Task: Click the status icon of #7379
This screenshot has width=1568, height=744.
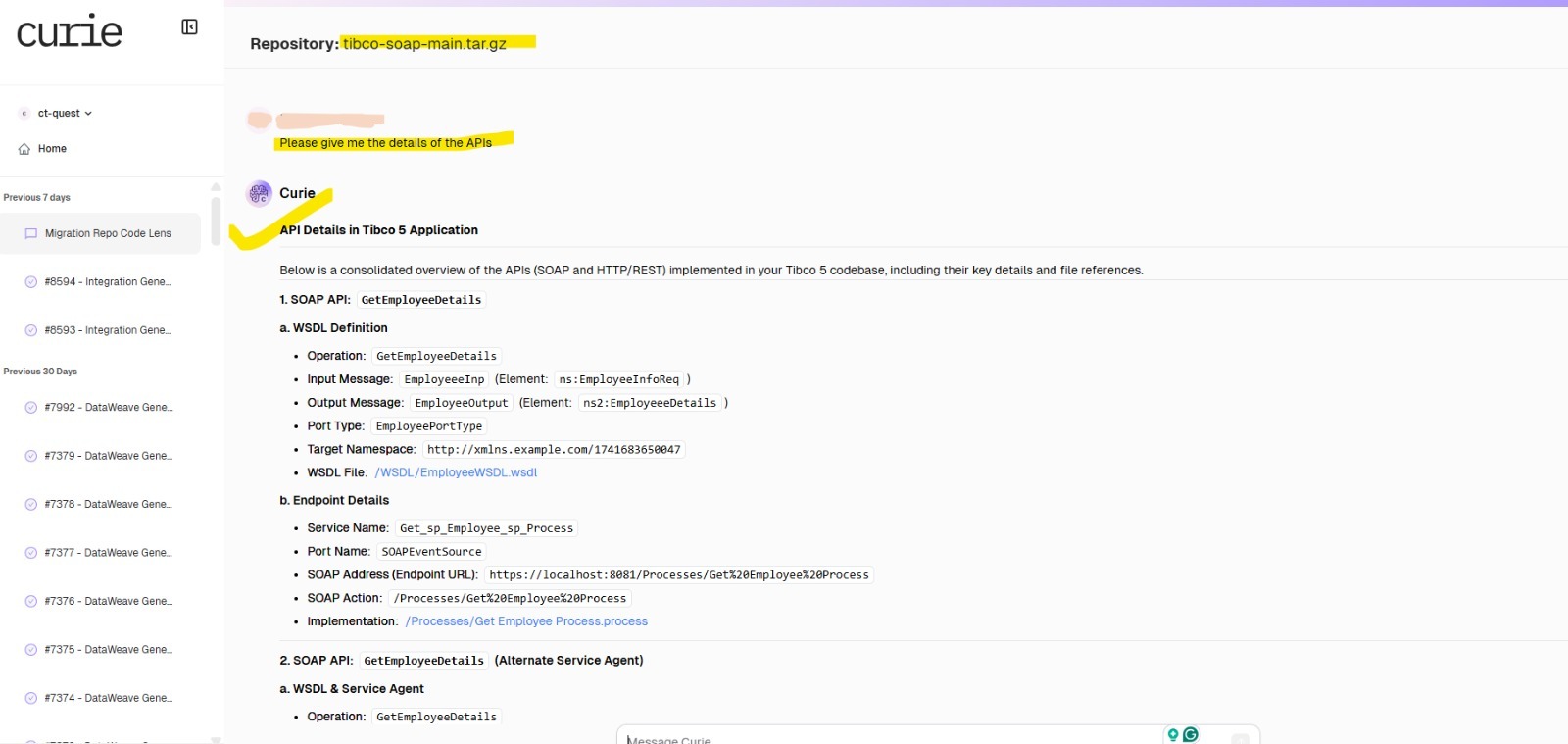Action: click(31, 456)
